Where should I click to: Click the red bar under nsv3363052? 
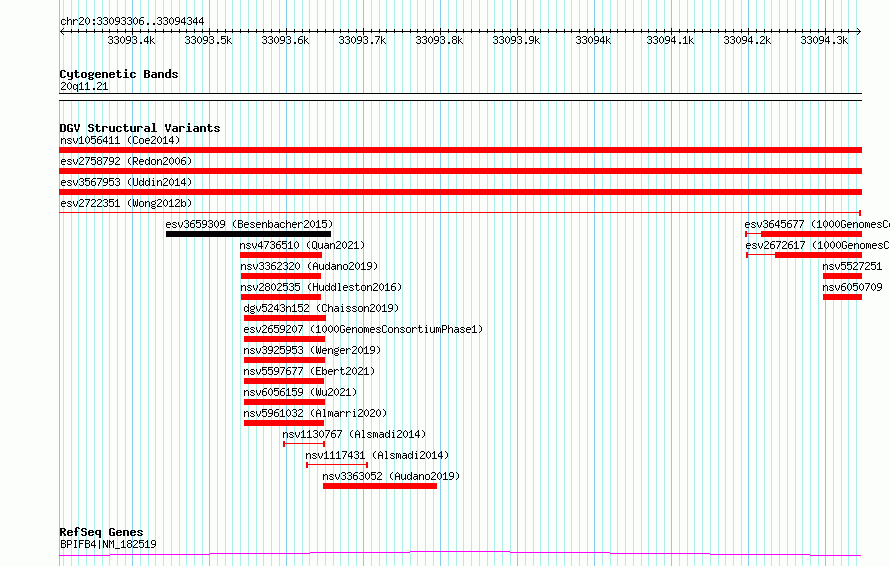(x=380, y=486)
